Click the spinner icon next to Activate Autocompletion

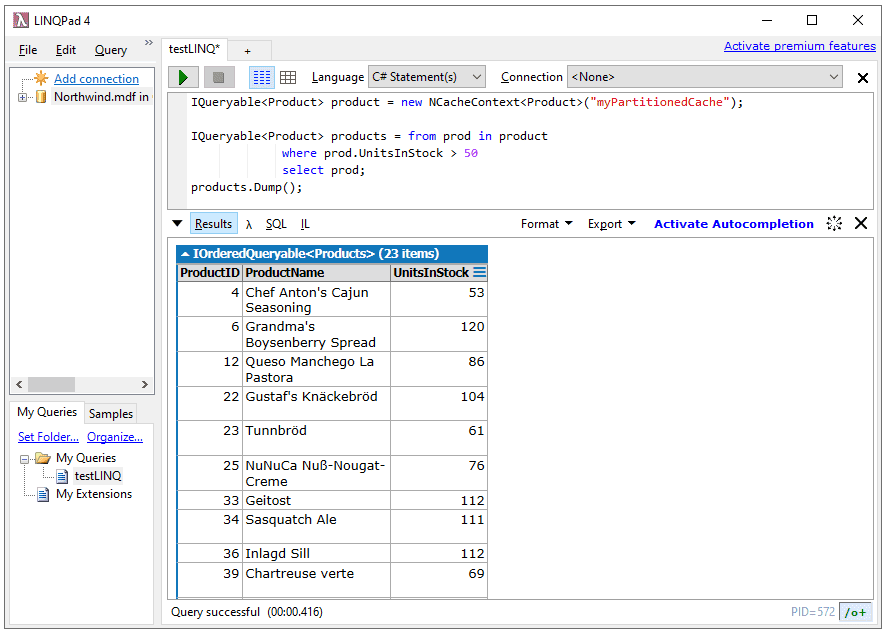tap(834, 223)
